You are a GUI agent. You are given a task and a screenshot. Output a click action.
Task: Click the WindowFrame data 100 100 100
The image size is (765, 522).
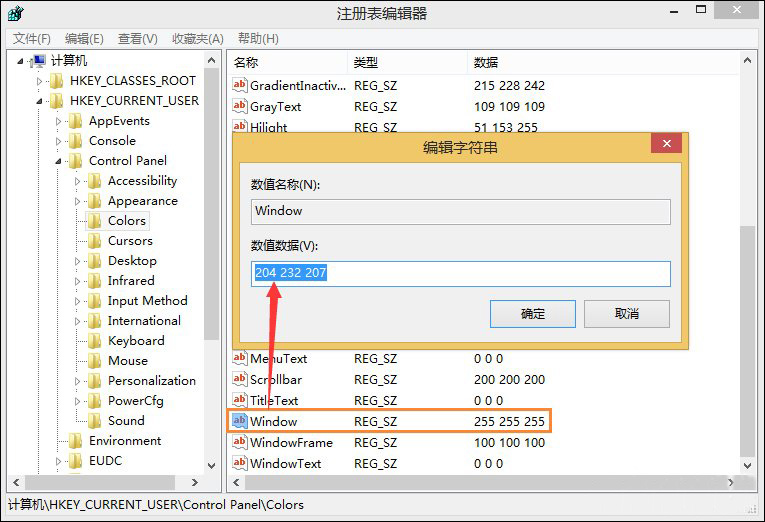click(509, 442)
